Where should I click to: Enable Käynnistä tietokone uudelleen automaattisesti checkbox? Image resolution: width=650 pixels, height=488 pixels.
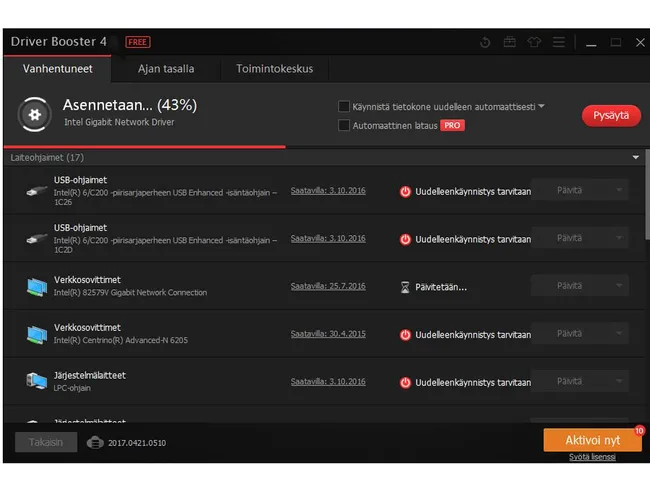point(344,106)
